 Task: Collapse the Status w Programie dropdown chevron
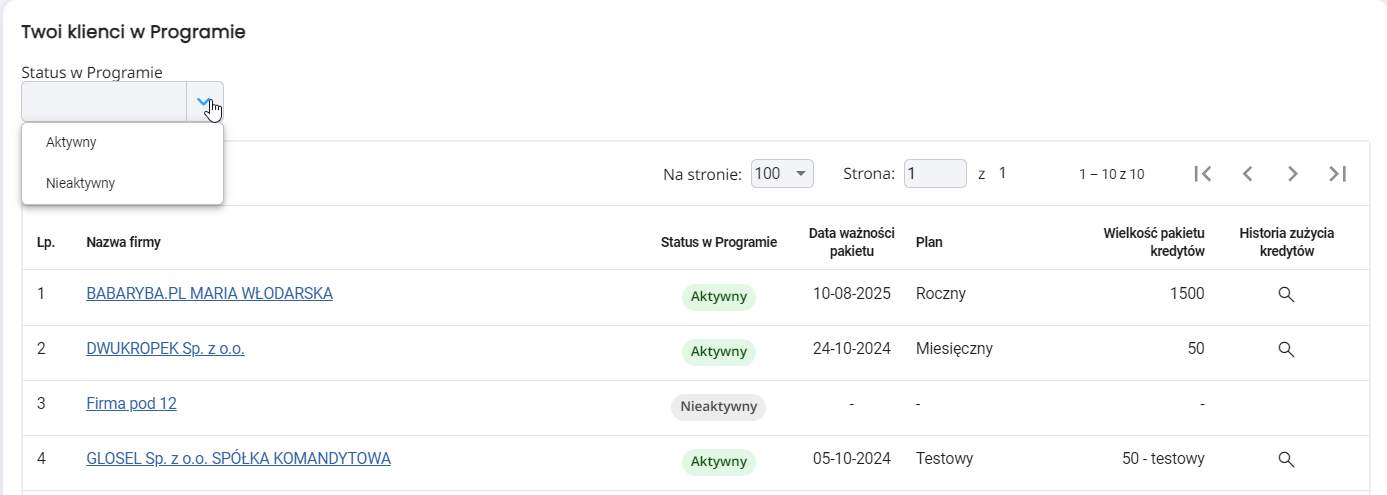[x=205, y=102]
